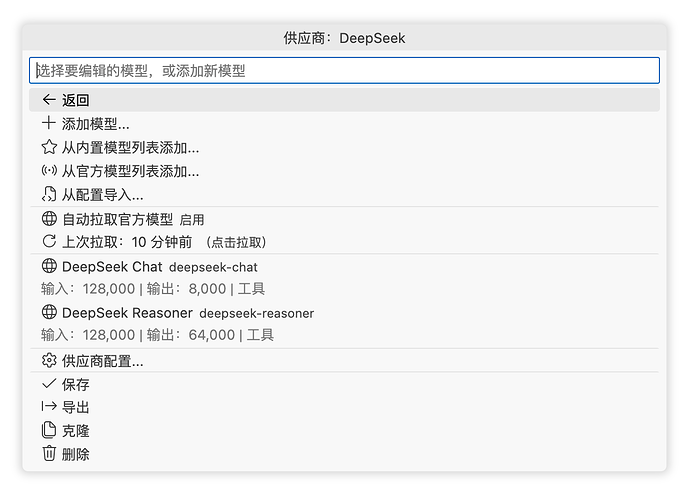Click the 输出: 8,000 detail line
This screenshot has width=690, height=497.
tap(153, 289)
